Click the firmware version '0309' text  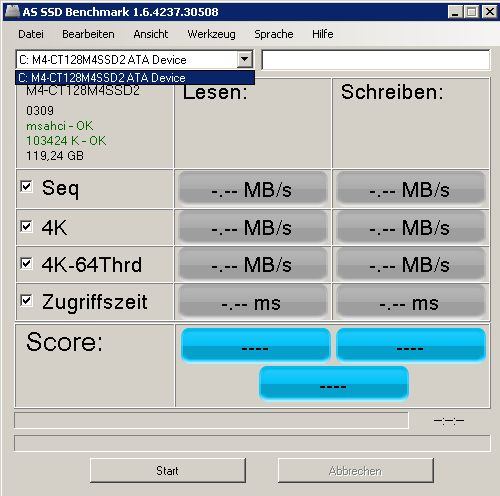coord(40,111)
